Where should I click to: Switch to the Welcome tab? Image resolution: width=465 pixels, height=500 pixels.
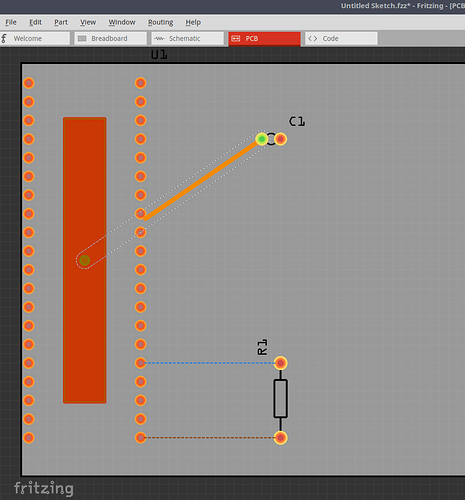pyautogui.click(x=35, y=38)
